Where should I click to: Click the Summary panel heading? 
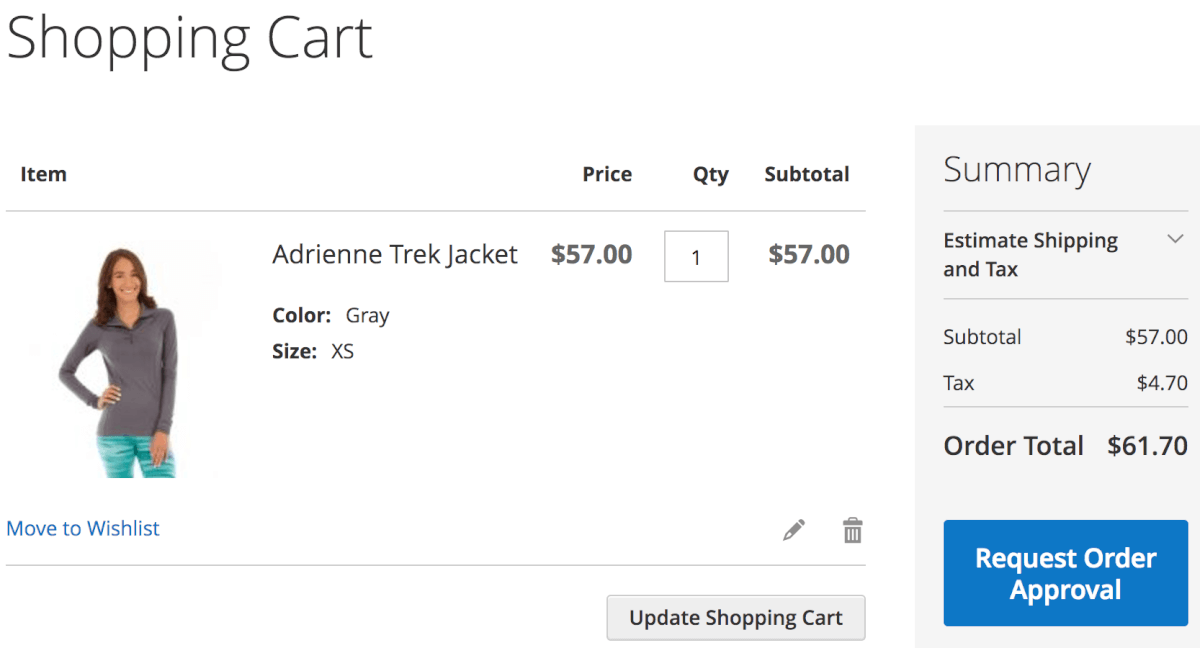[x=1016, y=170]
